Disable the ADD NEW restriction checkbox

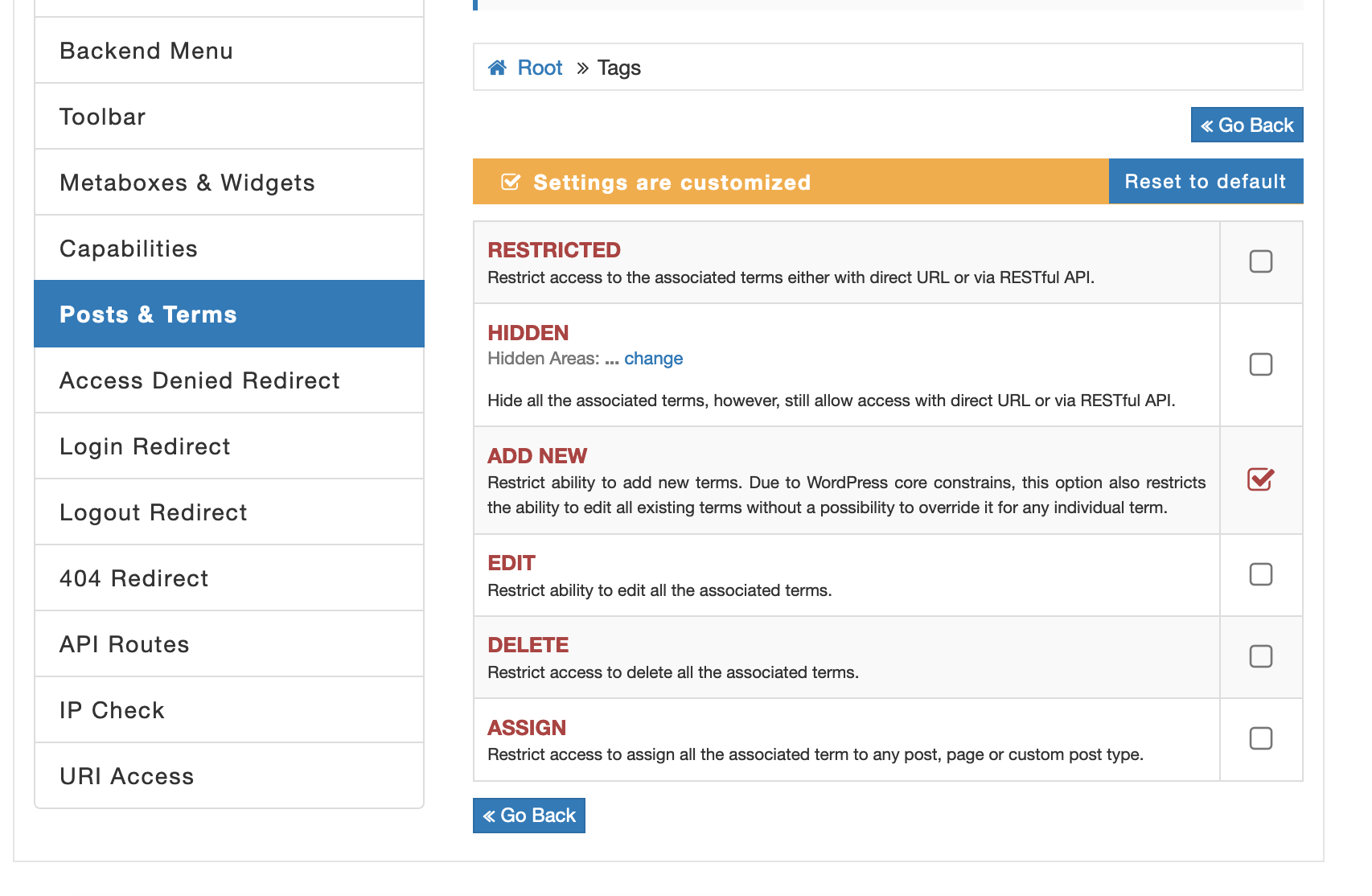pos(1261,479)
